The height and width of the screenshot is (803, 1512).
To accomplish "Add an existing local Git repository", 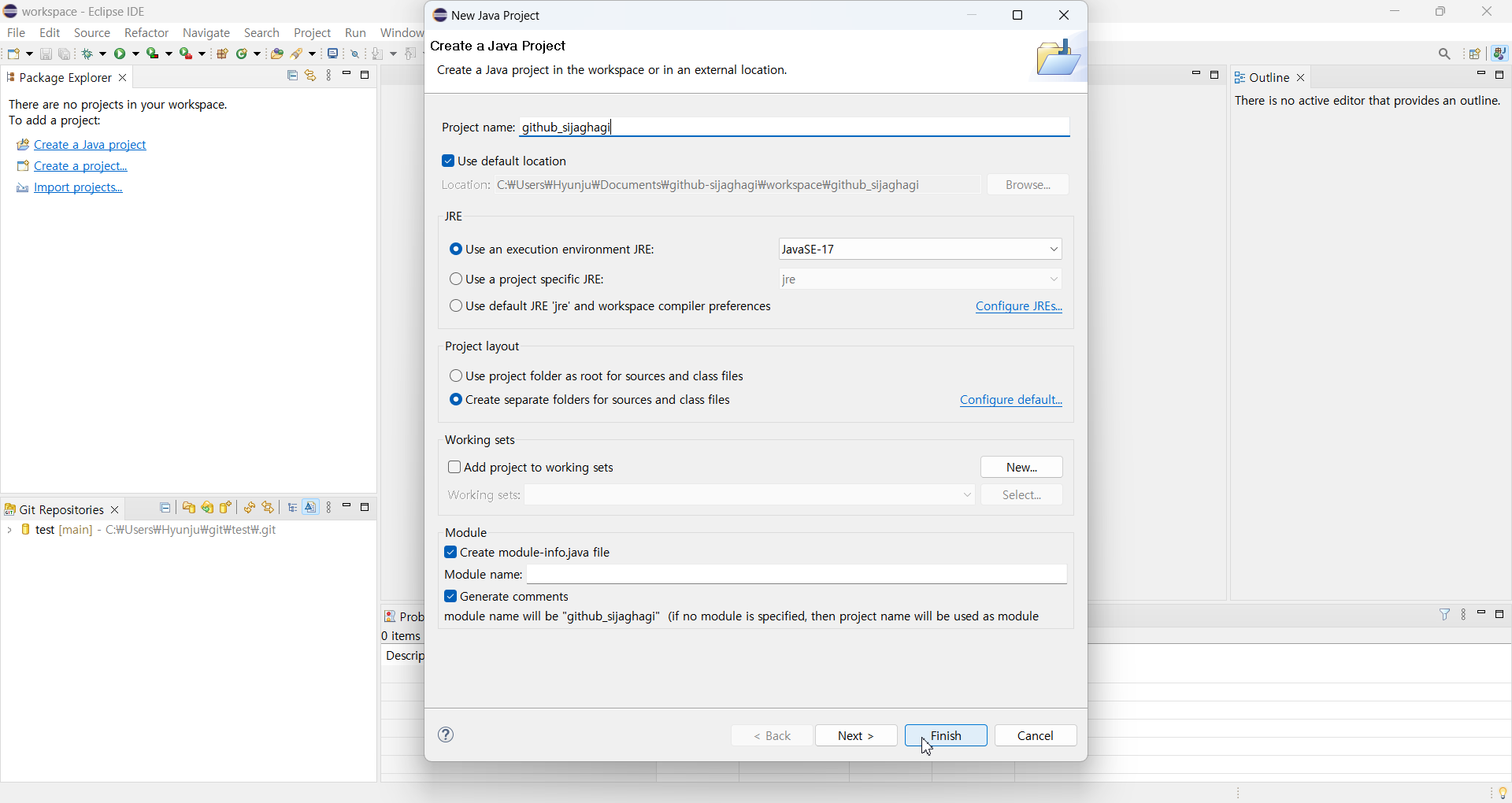I will click(x=189, y=509).
